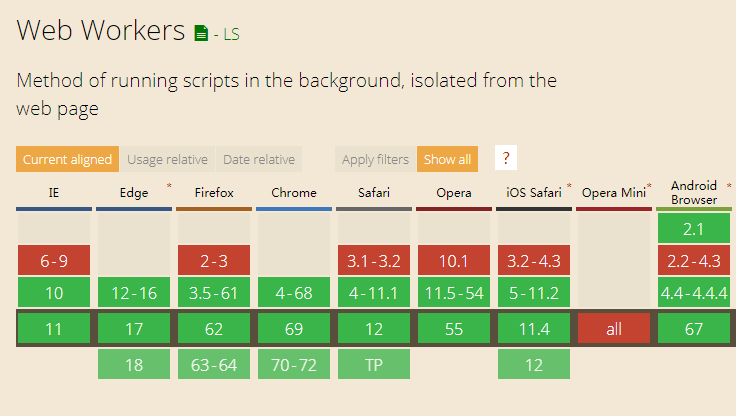Click the Show all button
The image size is (736, 416).
point(447,159)
